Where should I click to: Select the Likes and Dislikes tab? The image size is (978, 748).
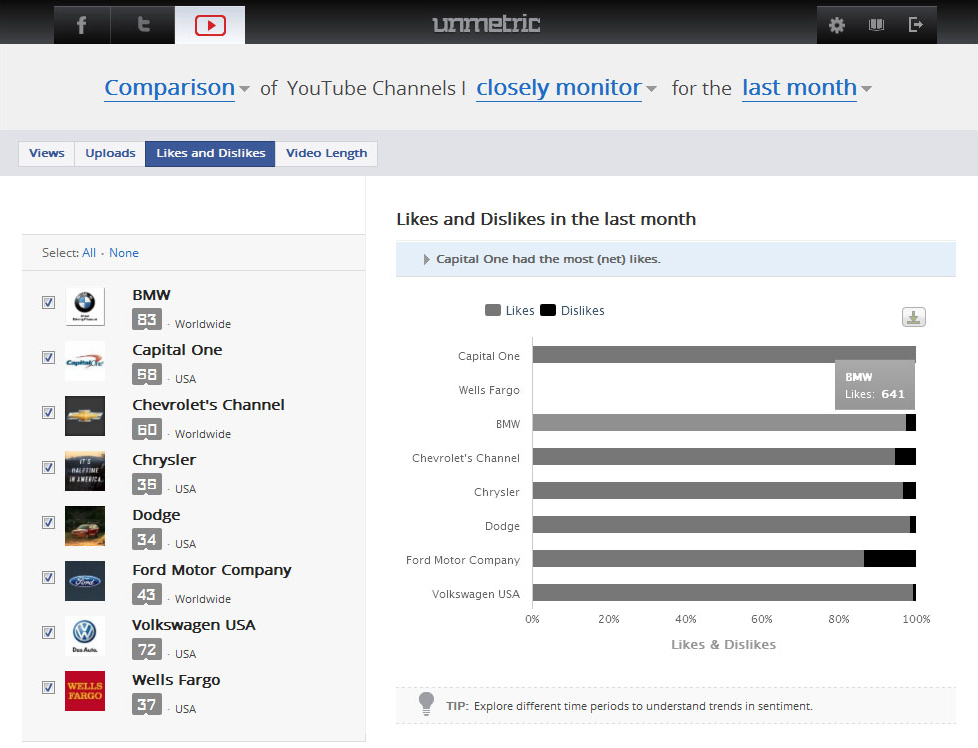pos(210,153)
